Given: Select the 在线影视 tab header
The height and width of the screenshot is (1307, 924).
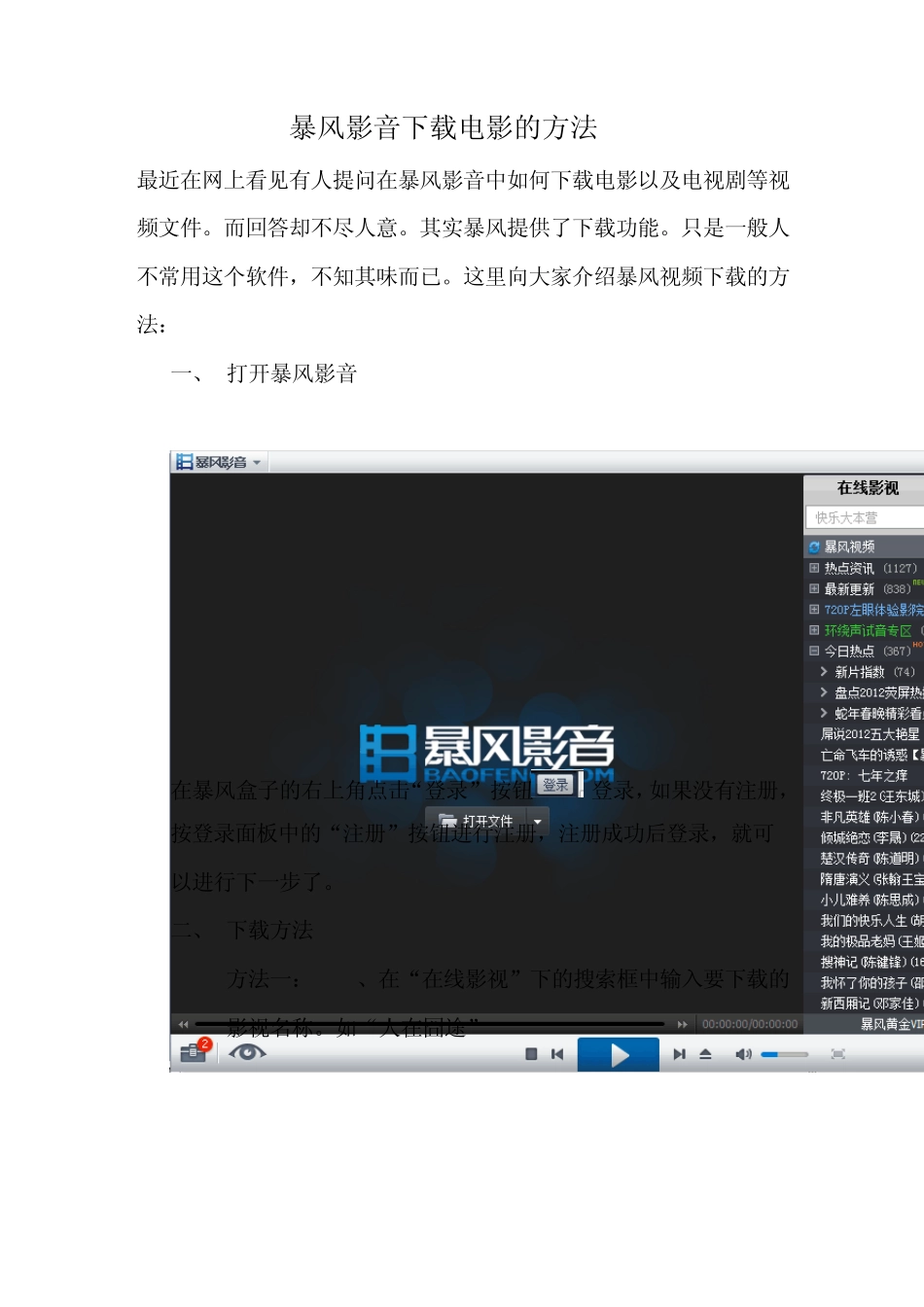Looking at the screenshot, I should pos(868,487).
